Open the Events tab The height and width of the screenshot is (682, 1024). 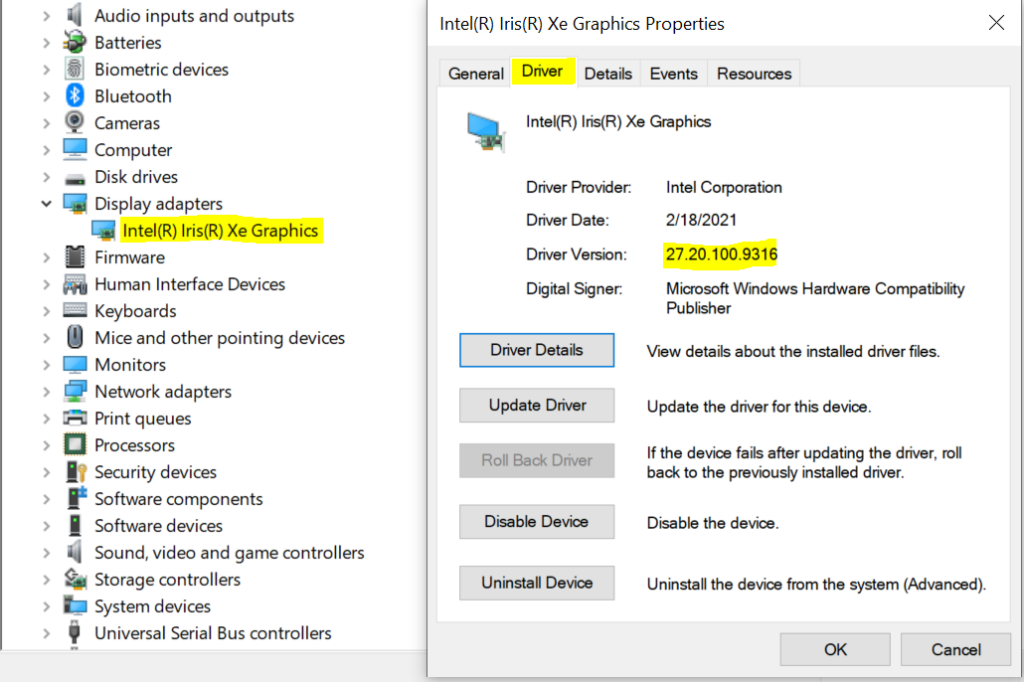tap(673, 72)
